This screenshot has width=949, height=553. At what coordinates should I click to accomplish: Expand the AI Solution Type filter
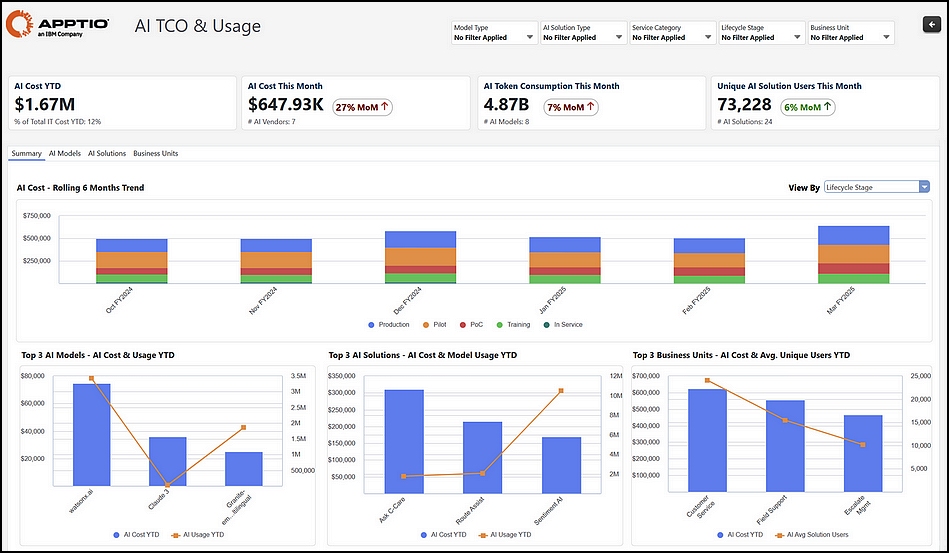point(583,33)
